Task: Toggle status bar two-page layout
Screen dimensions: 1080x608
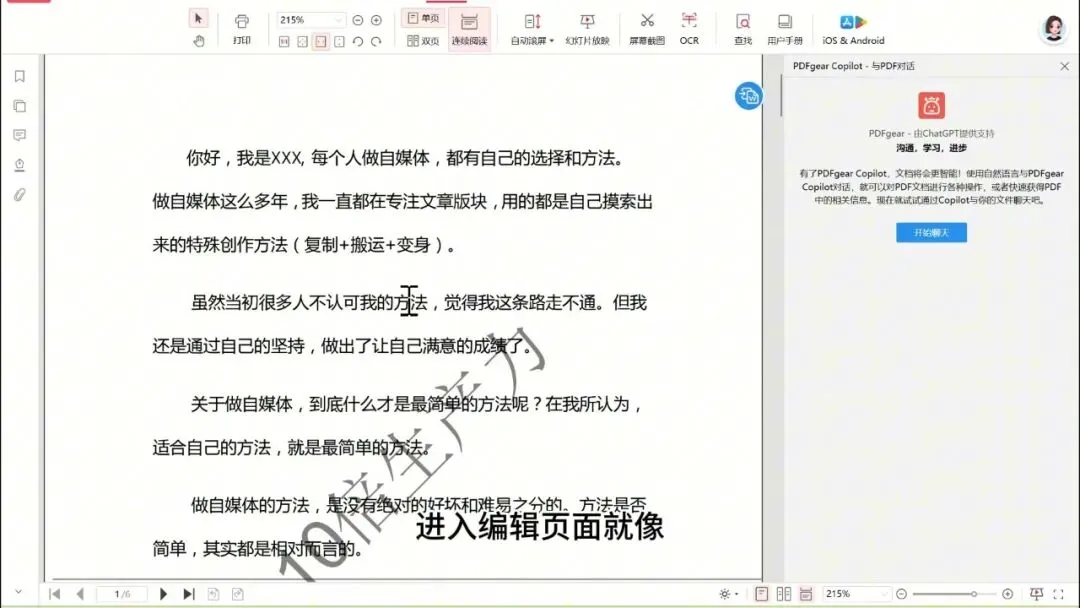Action: pyautogui.click(x=783, y=594)
